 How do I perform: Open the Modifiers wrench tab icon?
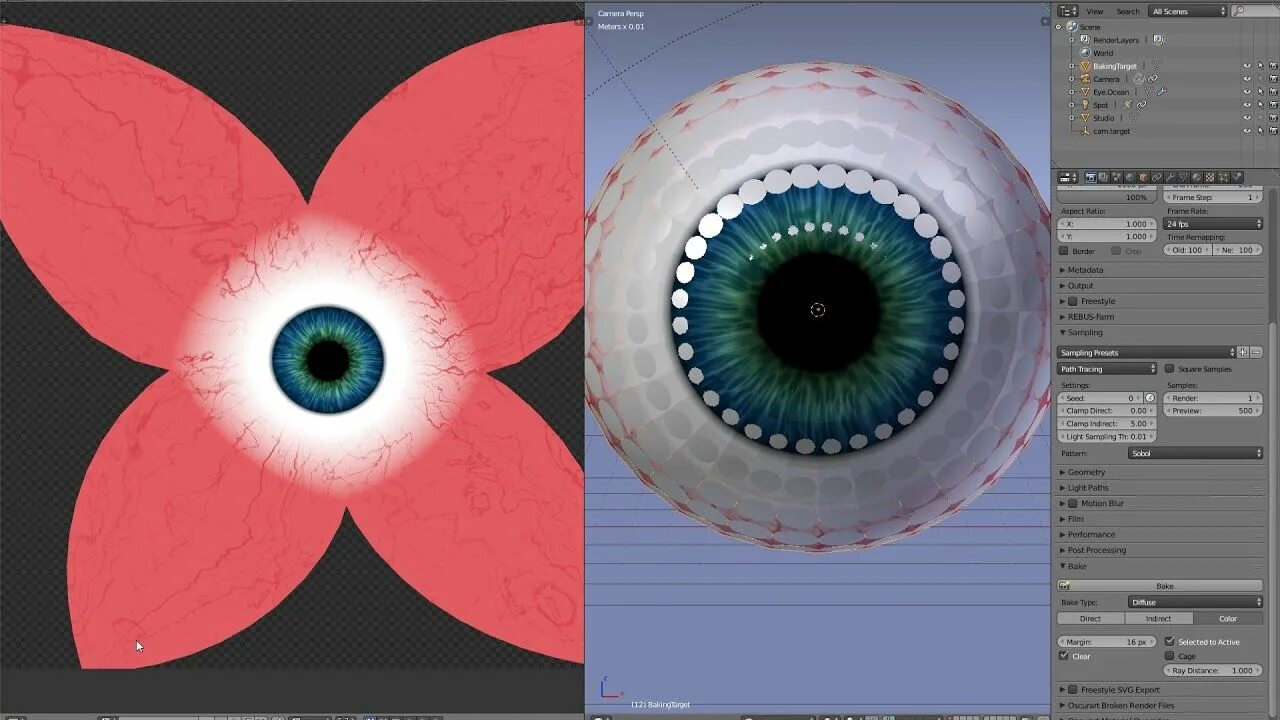1170,177
